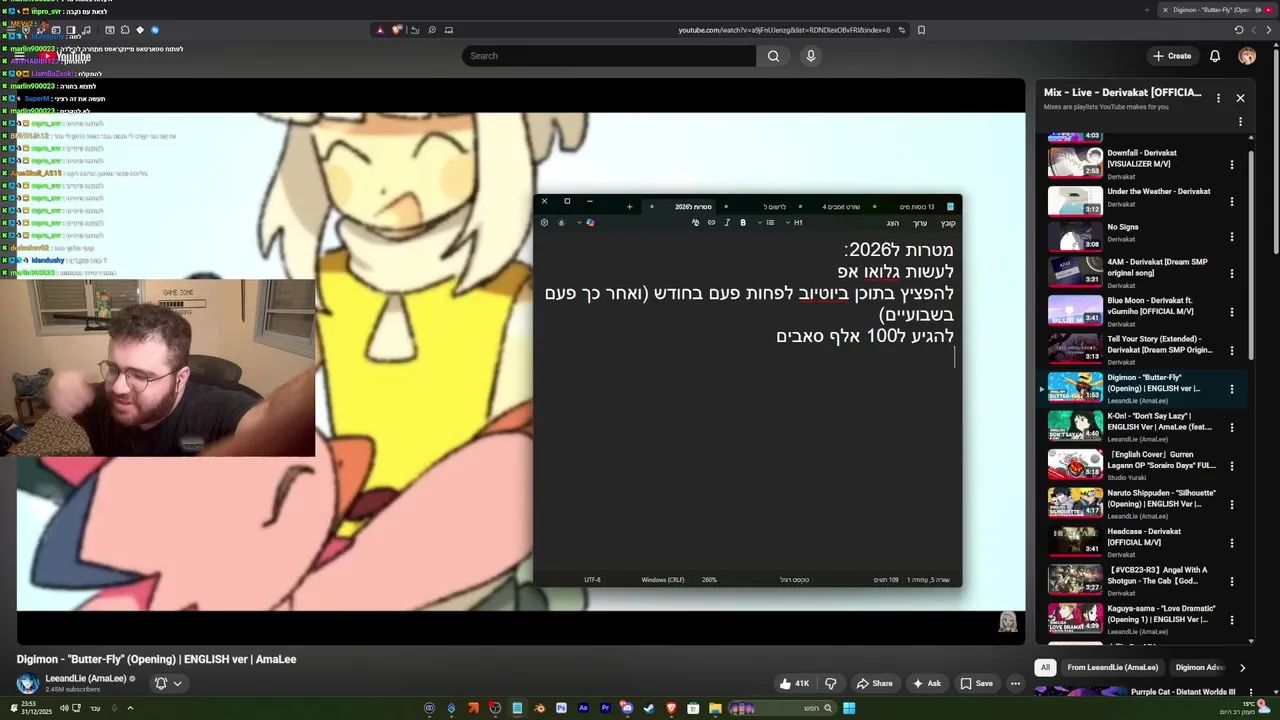Switch to Notepad's rightmost Hebrew-titled tab
Image resolution: width=1280 pixels, height=720 pixels.
(x=917, y=207)
